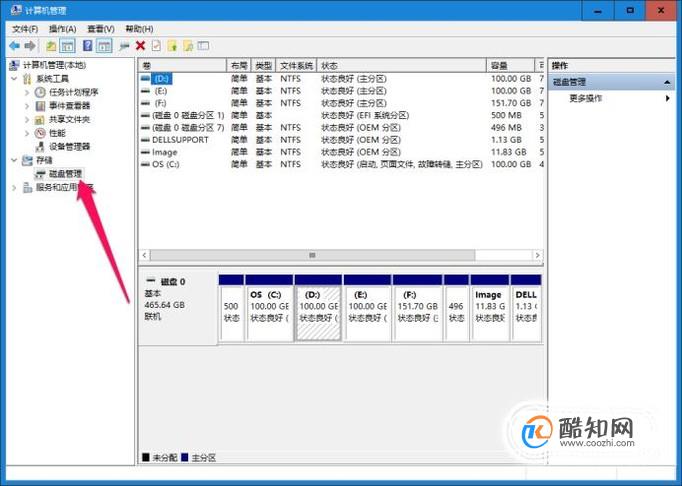Click the scrollbar left arrow below the volume list

coord(144,255)
